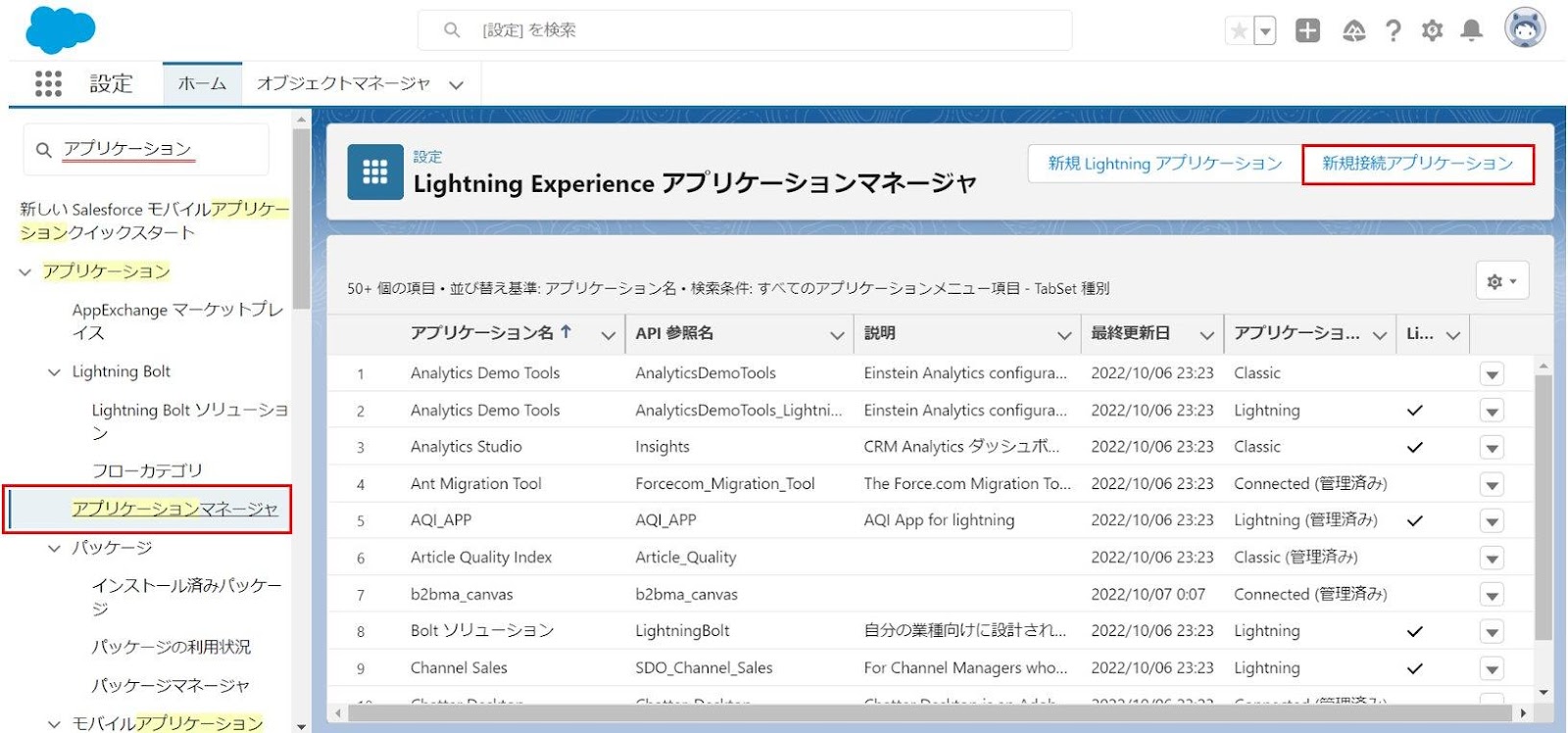Click the 設定 breadcrumb above the page title
Viewport: 1568px width, 733px height.
tap(427, 157)
